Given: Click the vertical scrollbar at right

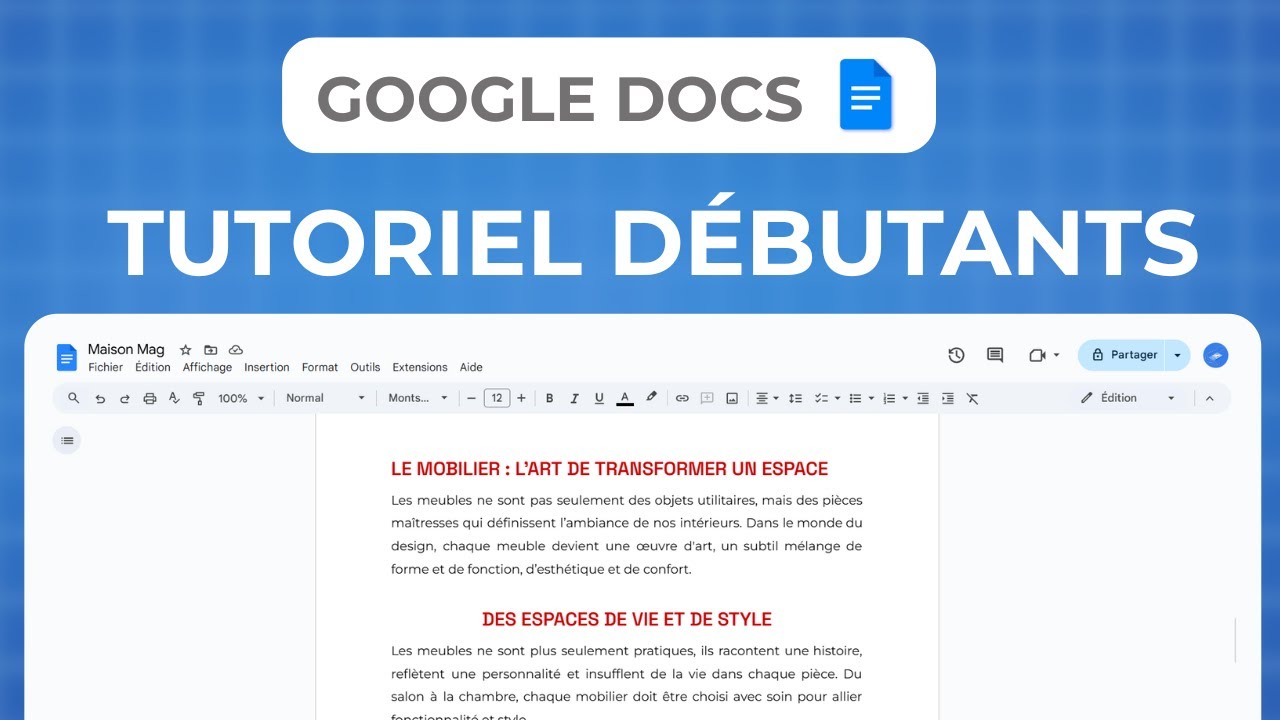Looking at the screenshot, I should coord(1236,640).
